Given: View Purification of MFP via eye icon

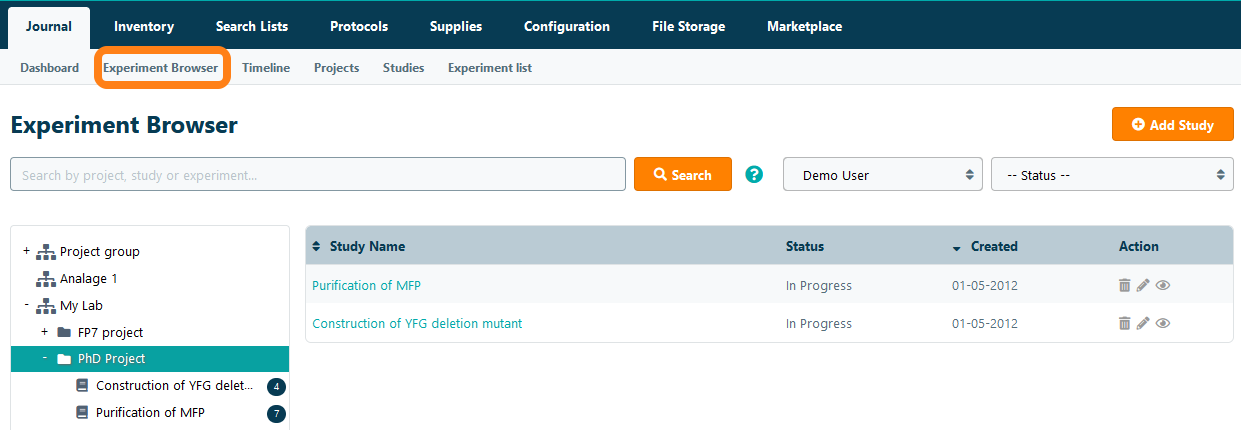Looking at the screenshot, I should pos(1162,285).
